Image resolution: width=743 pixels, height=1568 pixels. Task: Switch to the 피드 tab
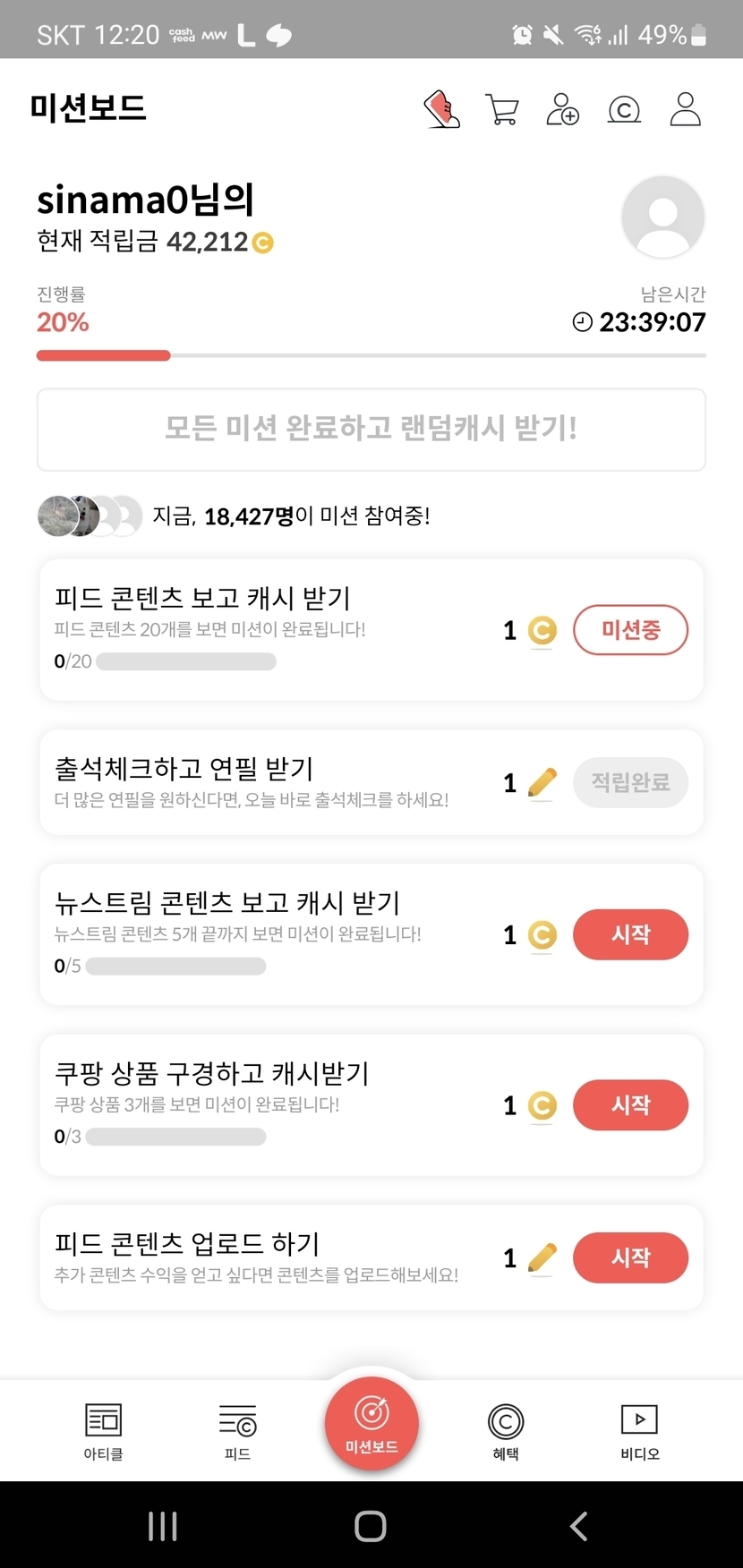237,1430
